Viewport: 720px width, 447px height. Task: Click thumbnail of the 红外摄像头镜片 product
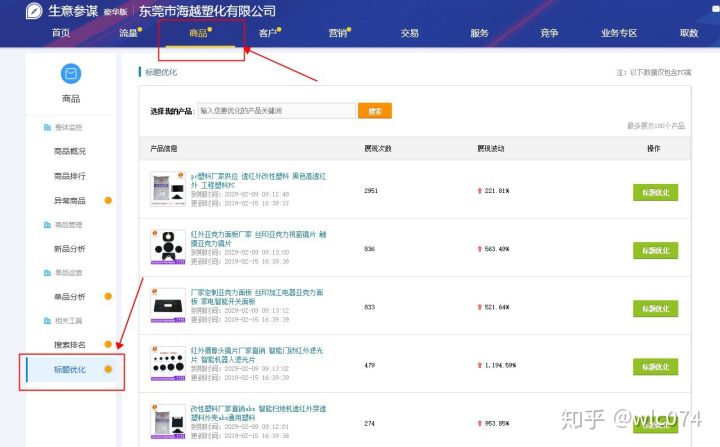[x=168, y=363]
